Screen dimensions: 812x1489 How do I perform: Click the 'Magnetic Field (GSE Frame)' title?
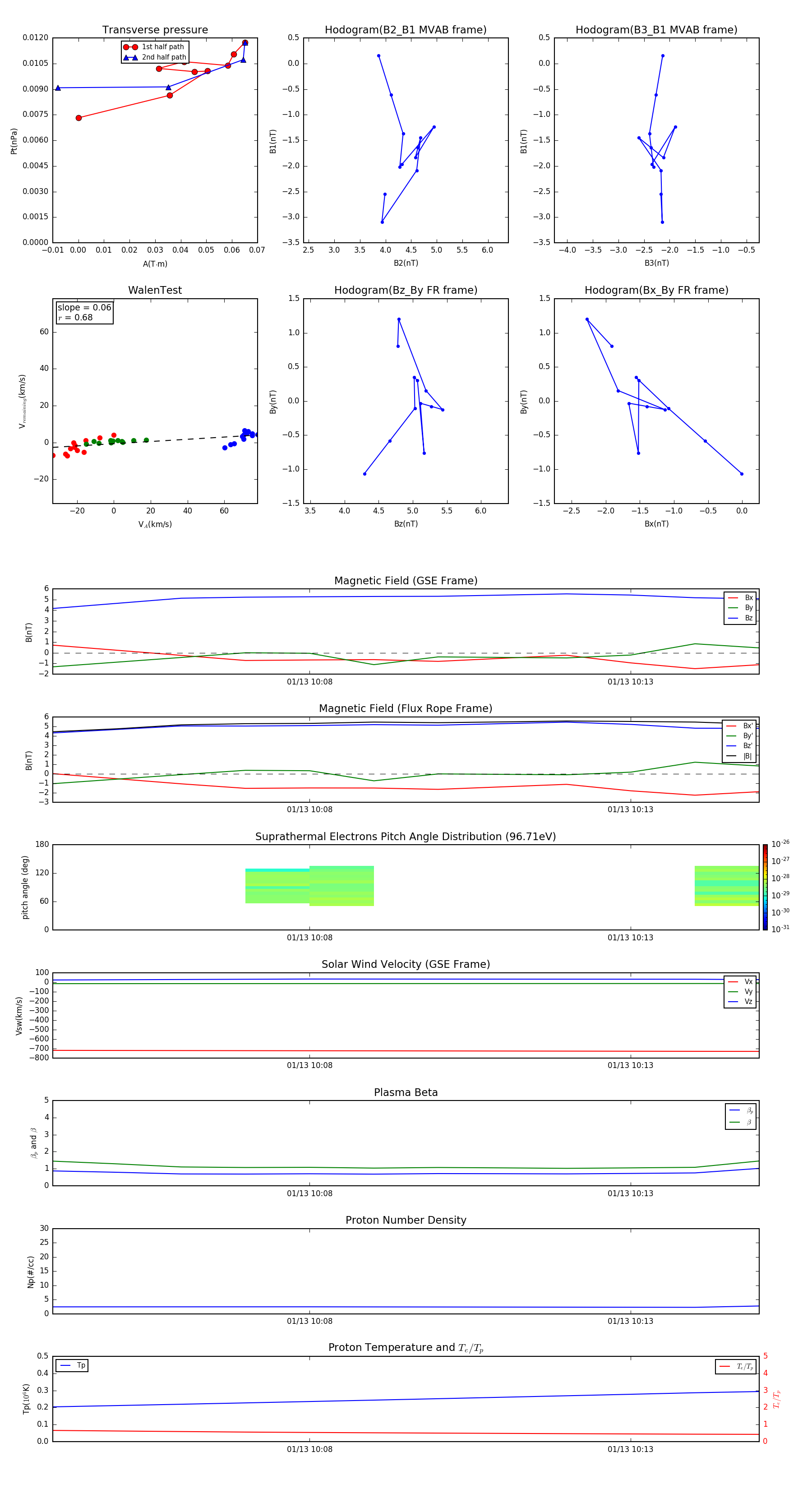pos(406,581)
